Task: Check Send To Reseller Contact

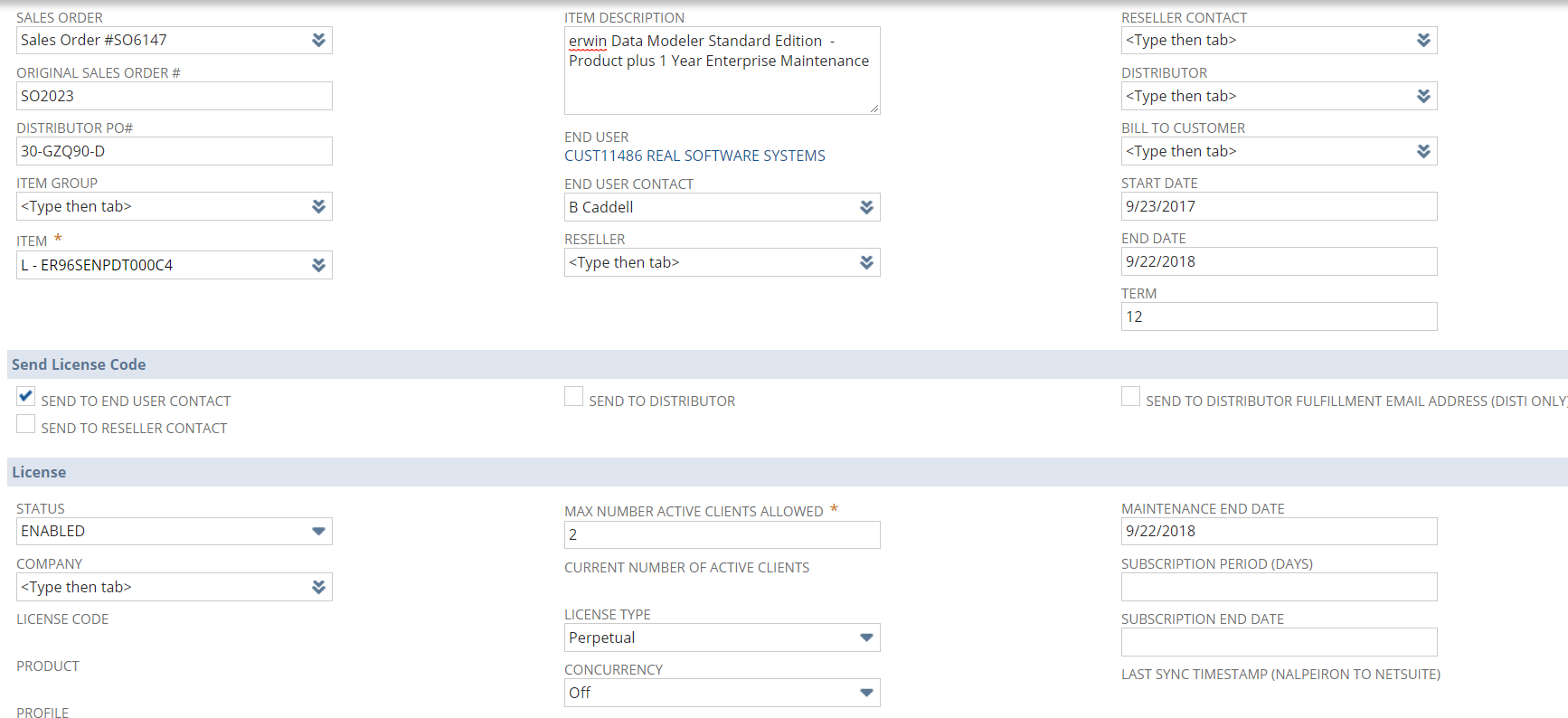Action: 26,423
